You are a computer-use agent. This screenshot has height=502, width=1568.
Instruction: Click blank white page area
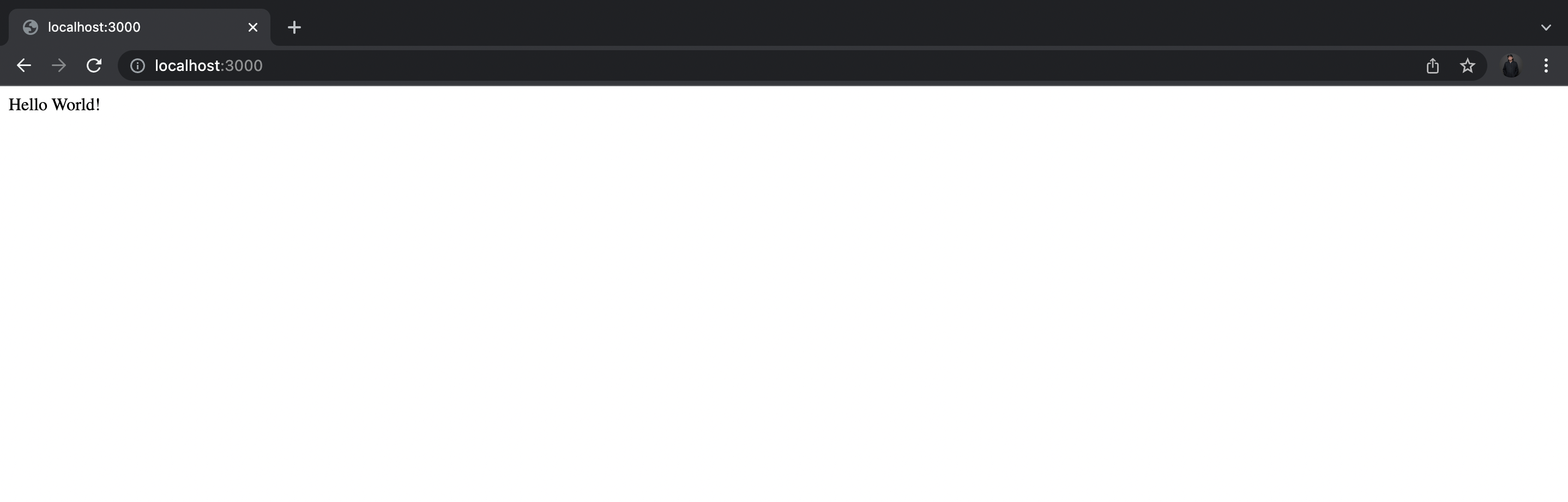pos(784,304)
